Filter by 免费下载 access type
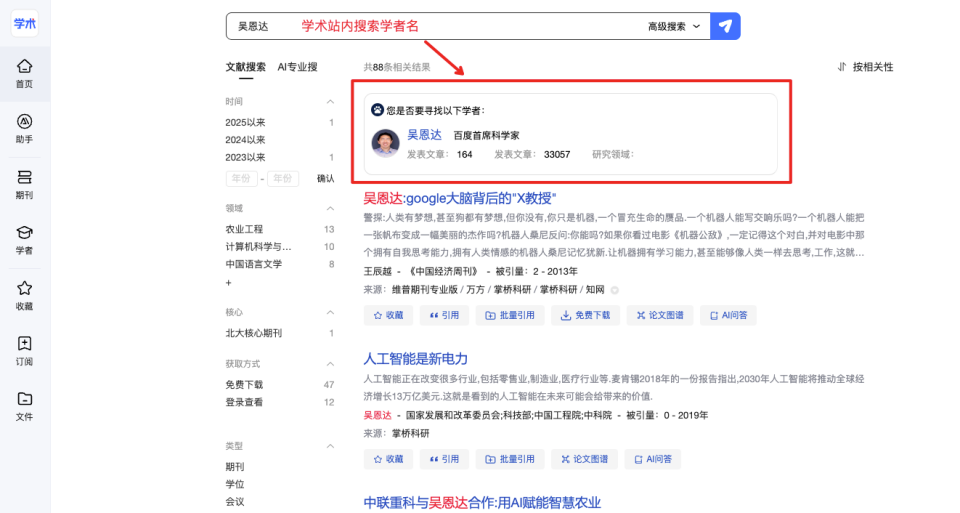 [244, 385]
